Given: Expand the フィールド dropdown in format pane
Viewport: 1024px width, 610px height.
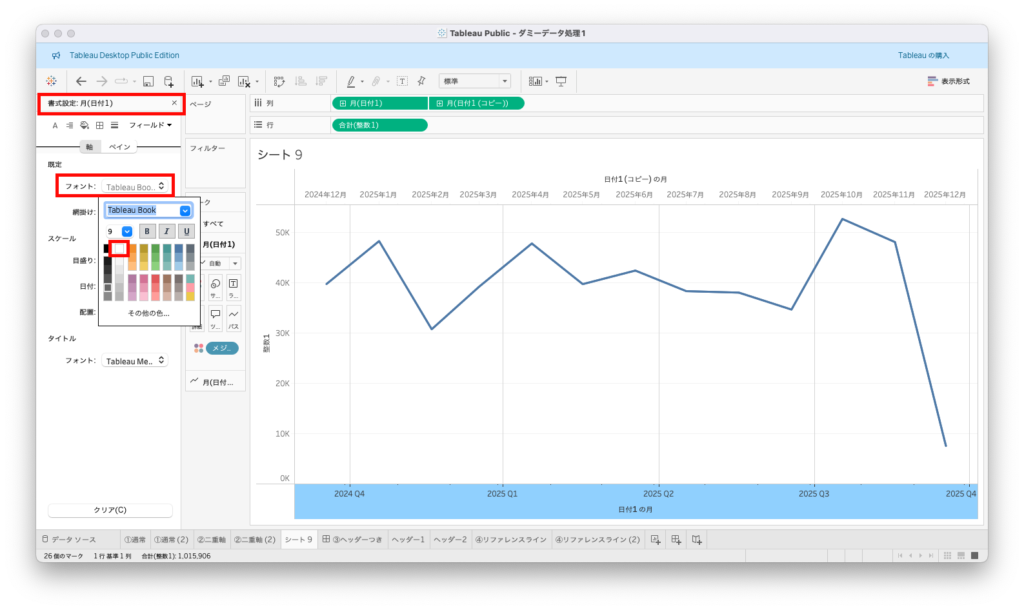Looking at the screenshot, I should (x=151, y=125).
